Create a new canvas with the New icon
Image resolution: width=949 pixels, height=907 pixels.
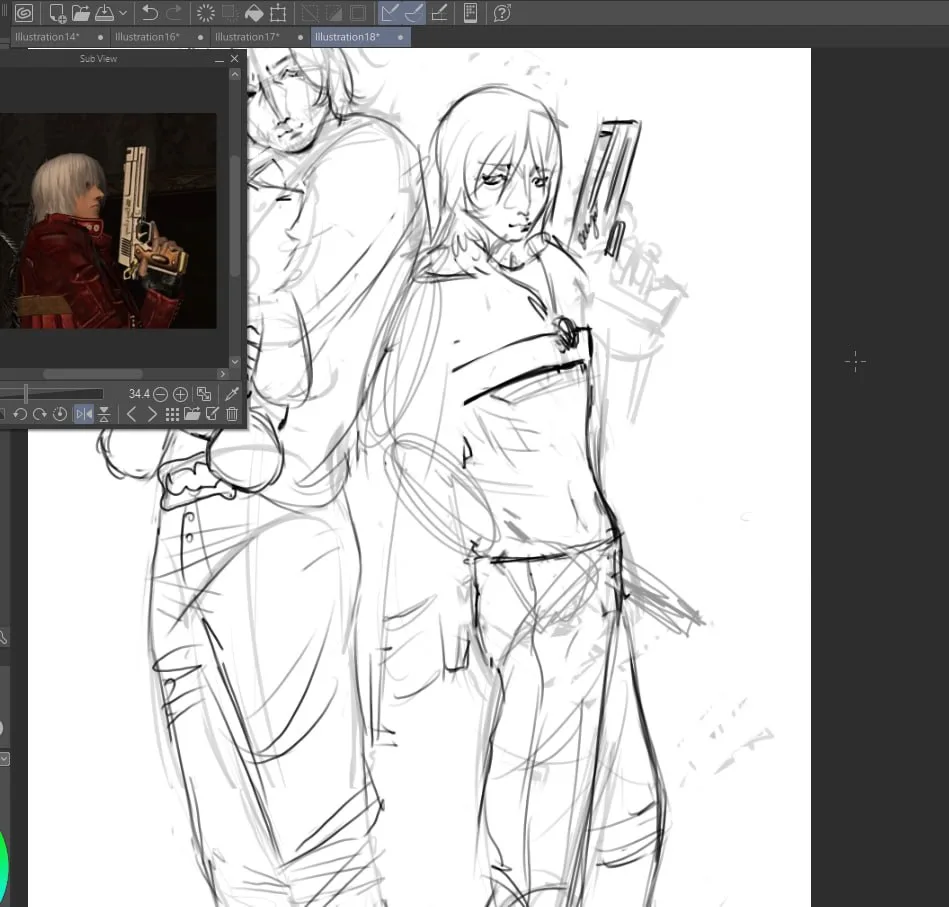point(57,13)
